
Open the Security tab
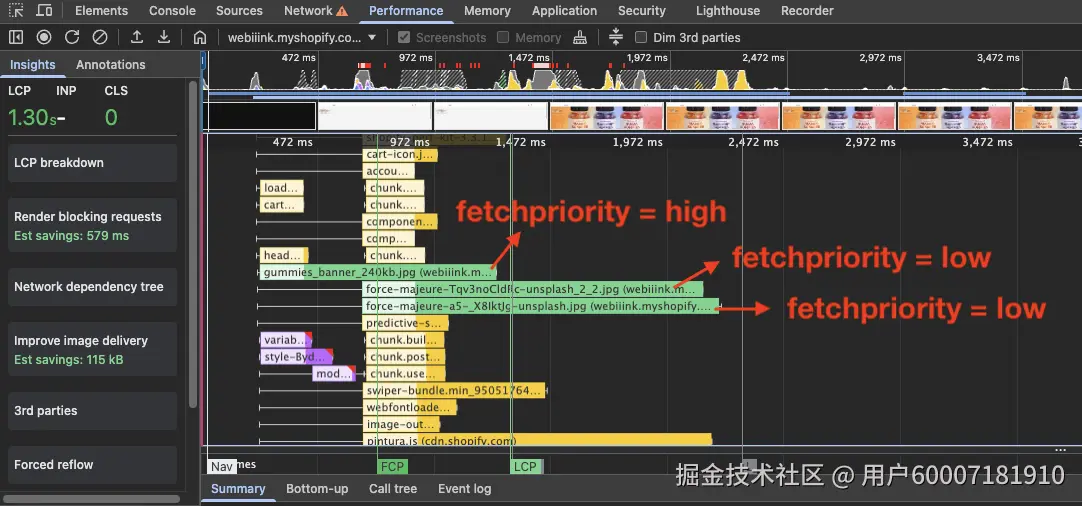click(642, 10)
